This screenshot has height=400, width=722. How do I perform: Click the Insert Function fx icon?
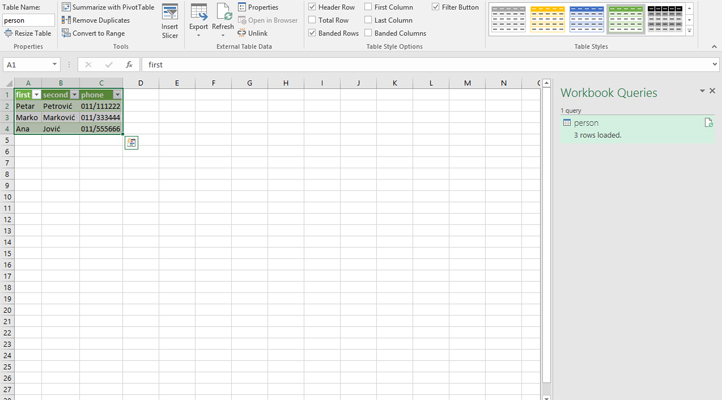[129, 65]
